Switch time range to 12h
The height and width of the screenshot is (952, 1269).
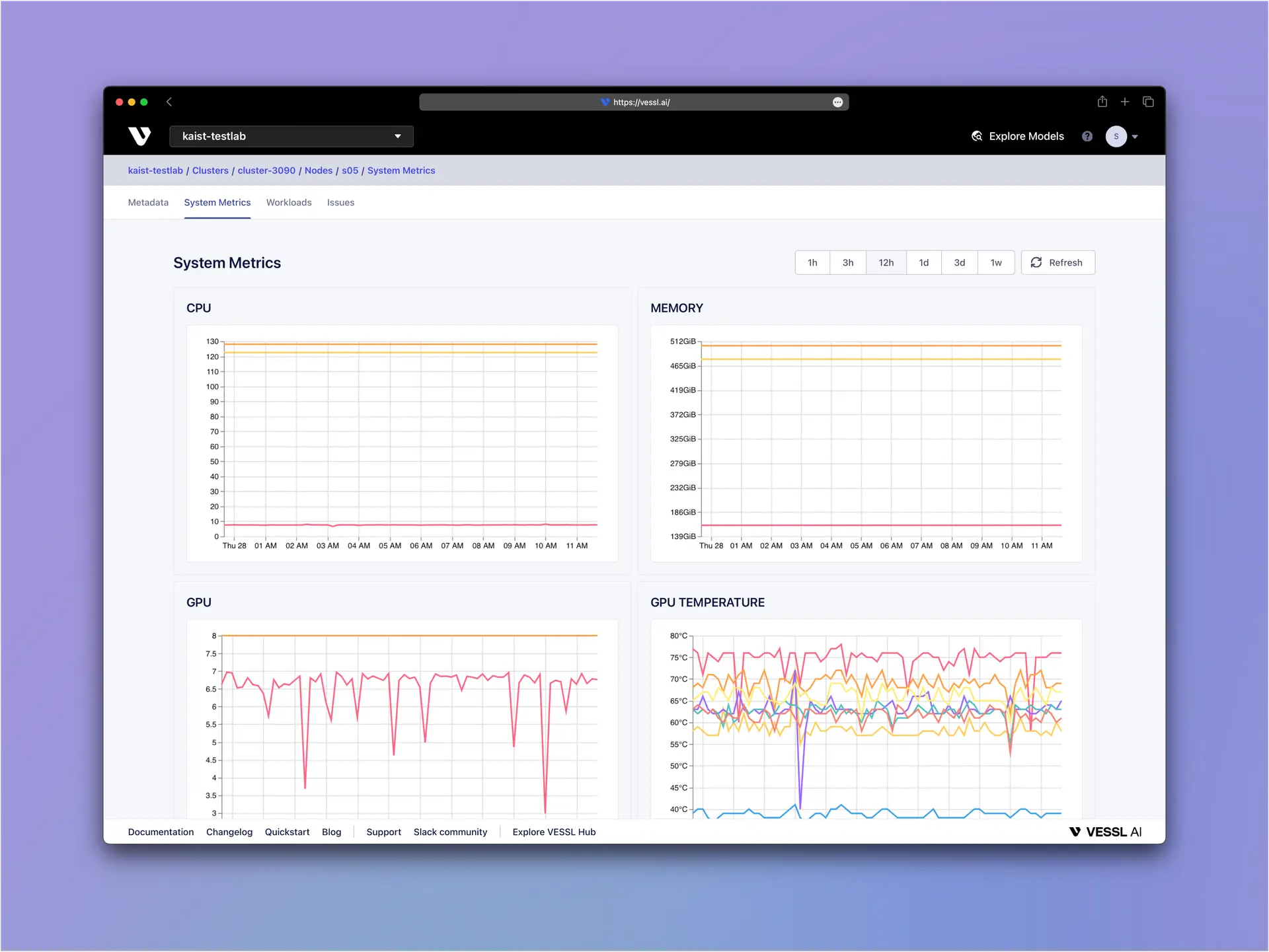click(886, 263)
